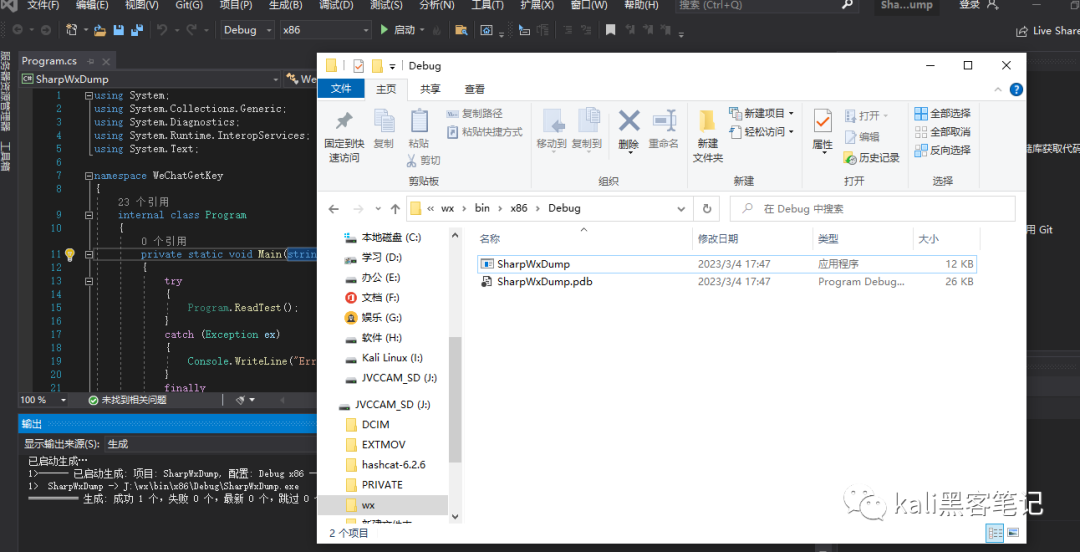The height and width of the screenshot is (552, 1080).
Task: Click the Navigate Backward icon in Visual Studio
Action: pos(17,30)
